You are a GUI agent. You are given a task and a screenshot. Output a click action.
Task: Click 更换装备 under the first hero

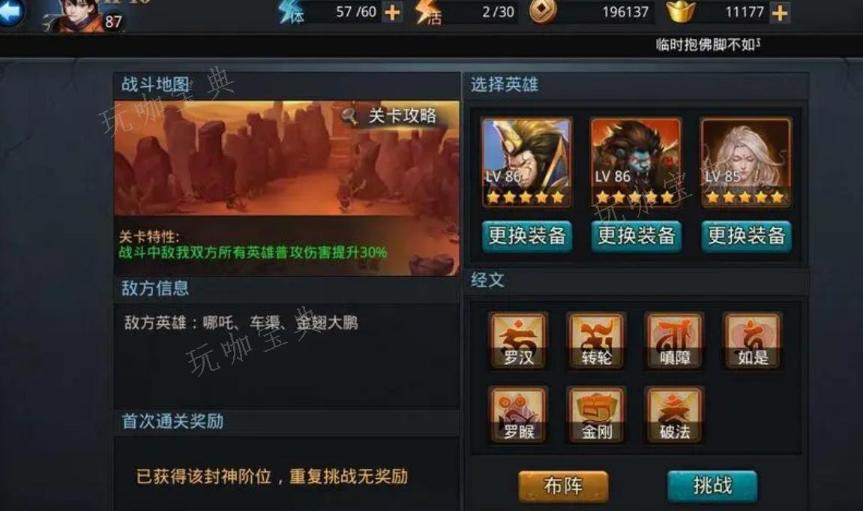tap(527, 236)
